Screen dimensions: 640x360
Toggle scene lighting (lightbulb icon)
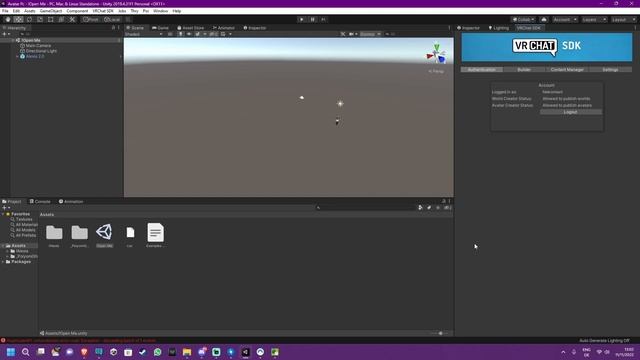pos(180,34)
